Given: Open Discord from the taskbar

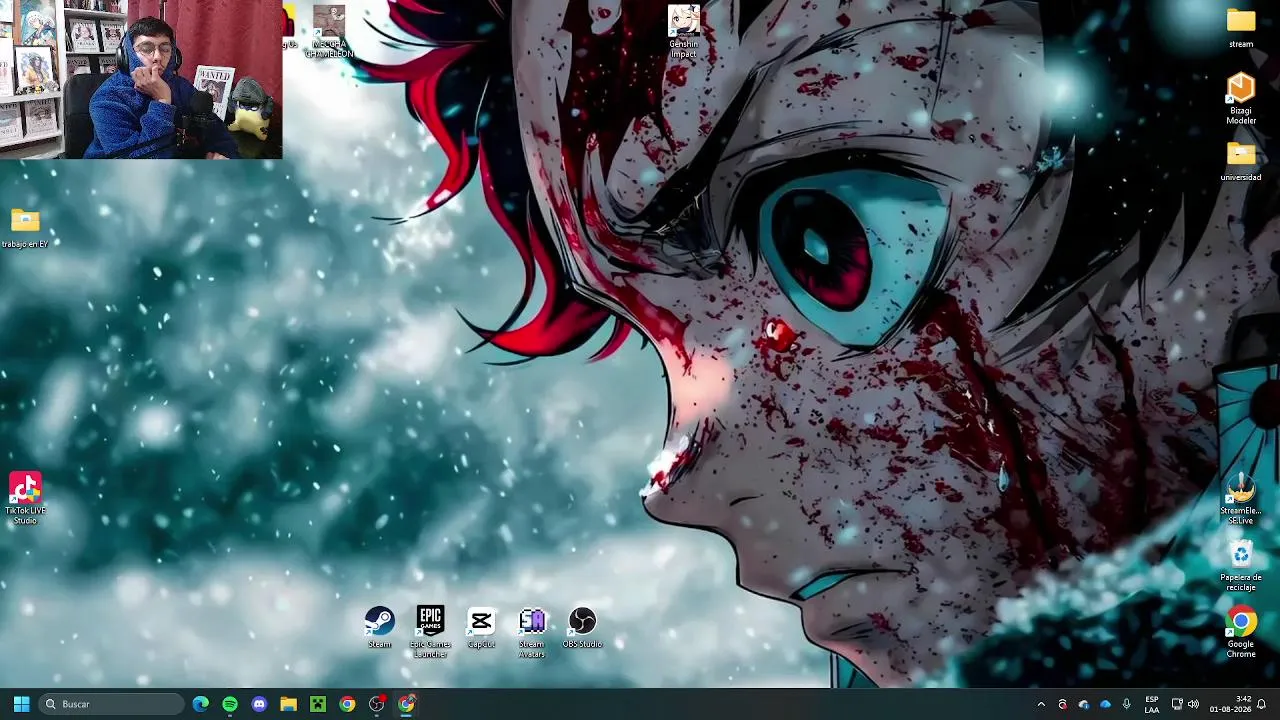Looking at the screenshot, I should (x=259, y=704).
